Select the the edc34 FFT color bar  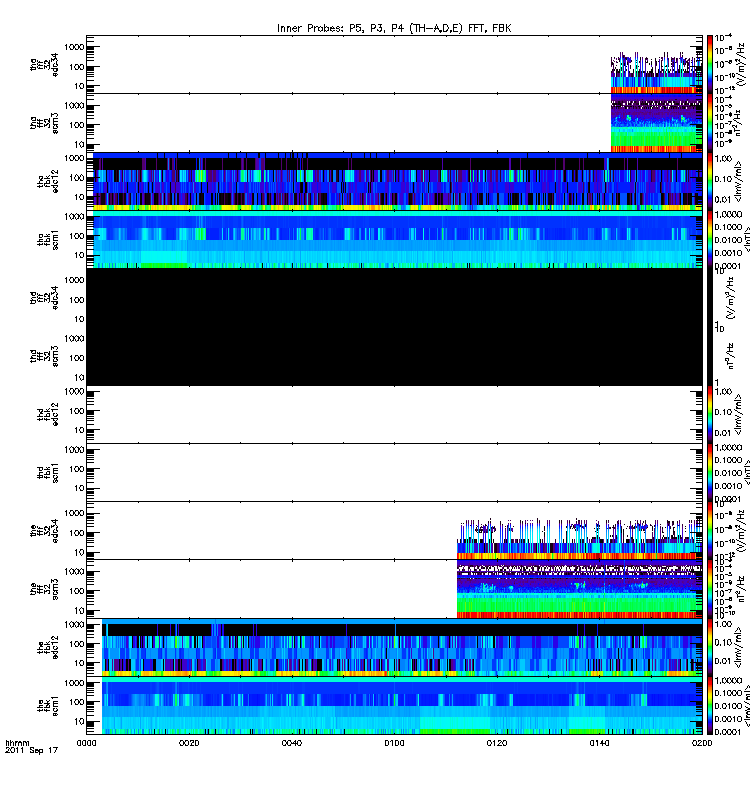(x=710, y=530)
